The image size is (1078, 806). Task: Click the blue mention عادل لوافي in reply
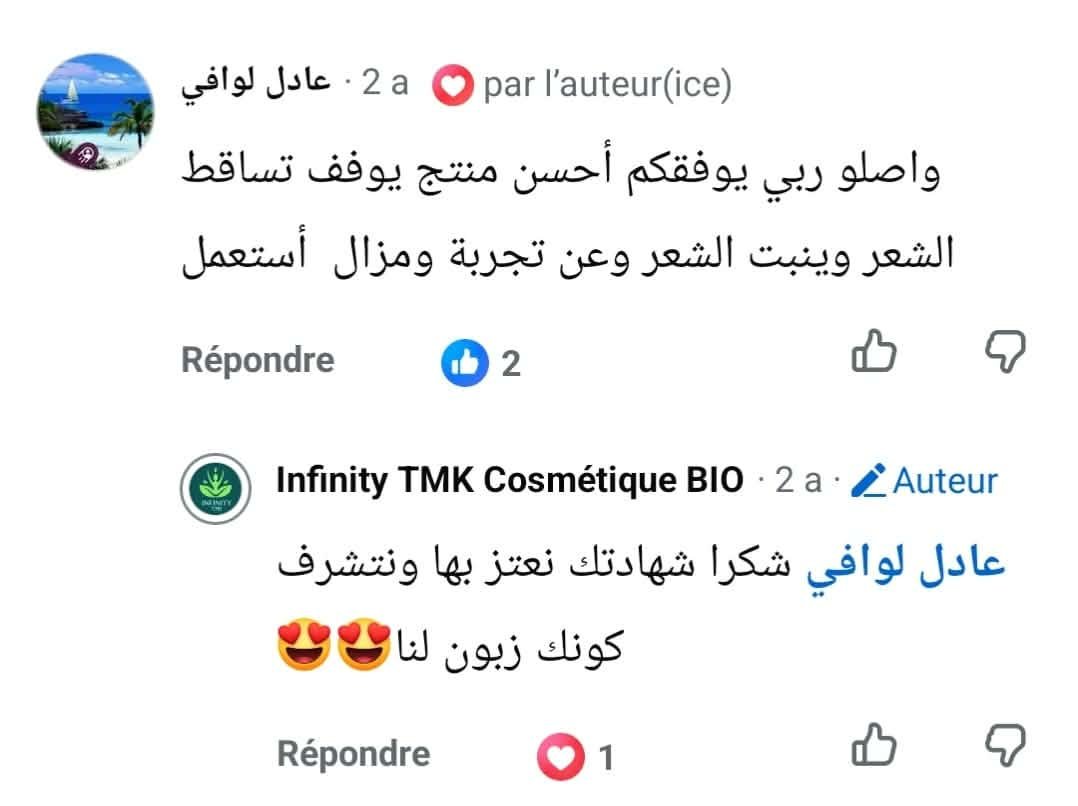coord(905,566)
